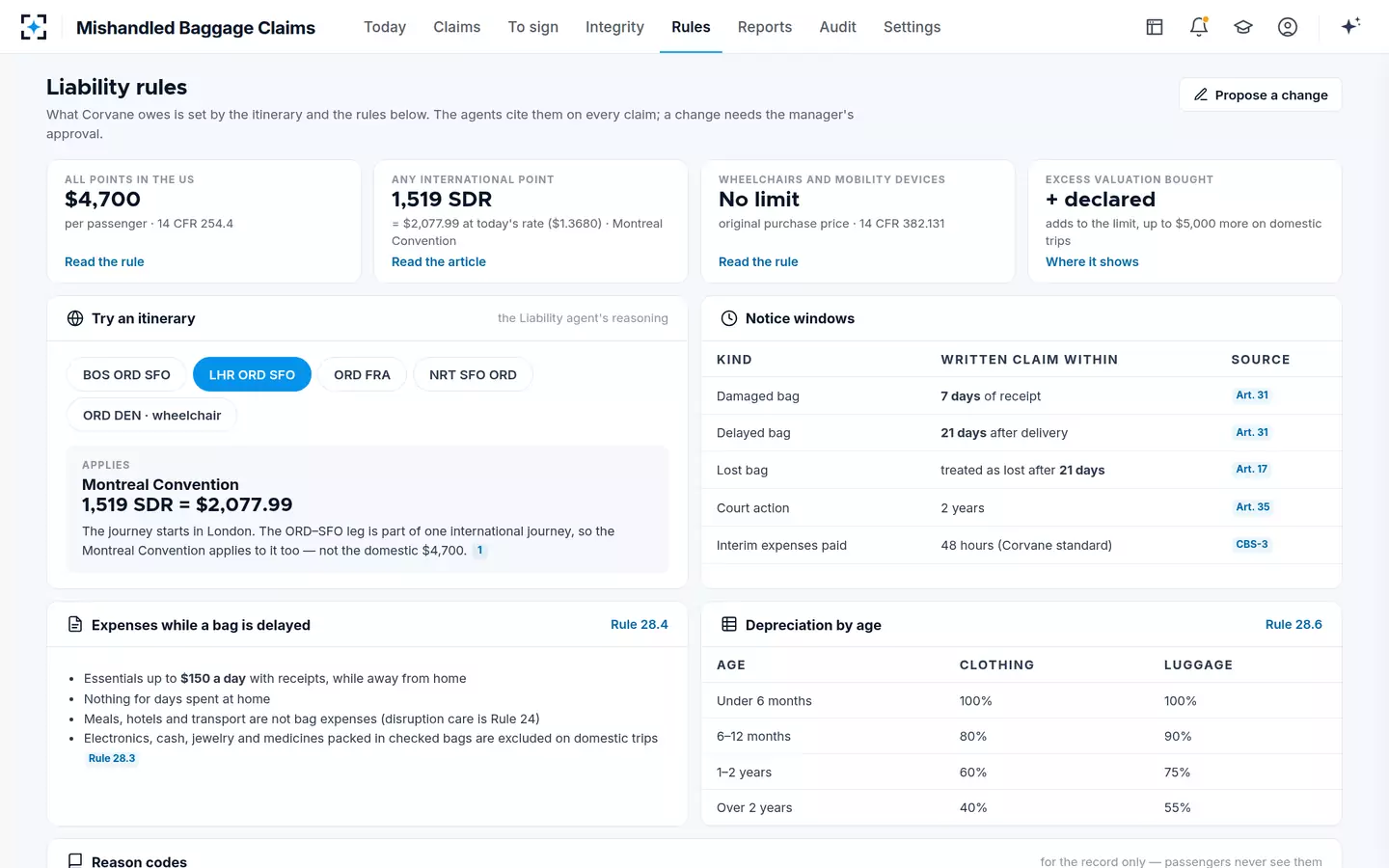The width and height of the screenshot is (1389, 868).
Task: Open the notifications bell
Action: [x=1199, y=27]
